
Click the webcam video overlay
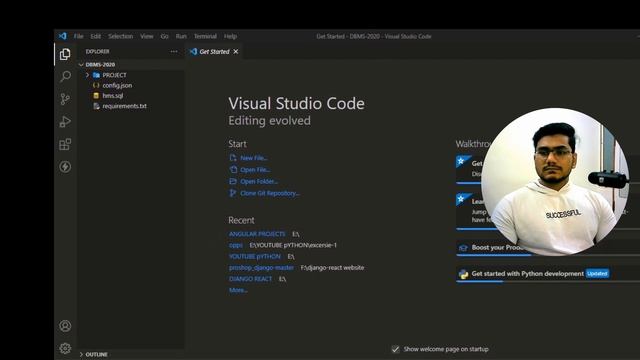555,182
